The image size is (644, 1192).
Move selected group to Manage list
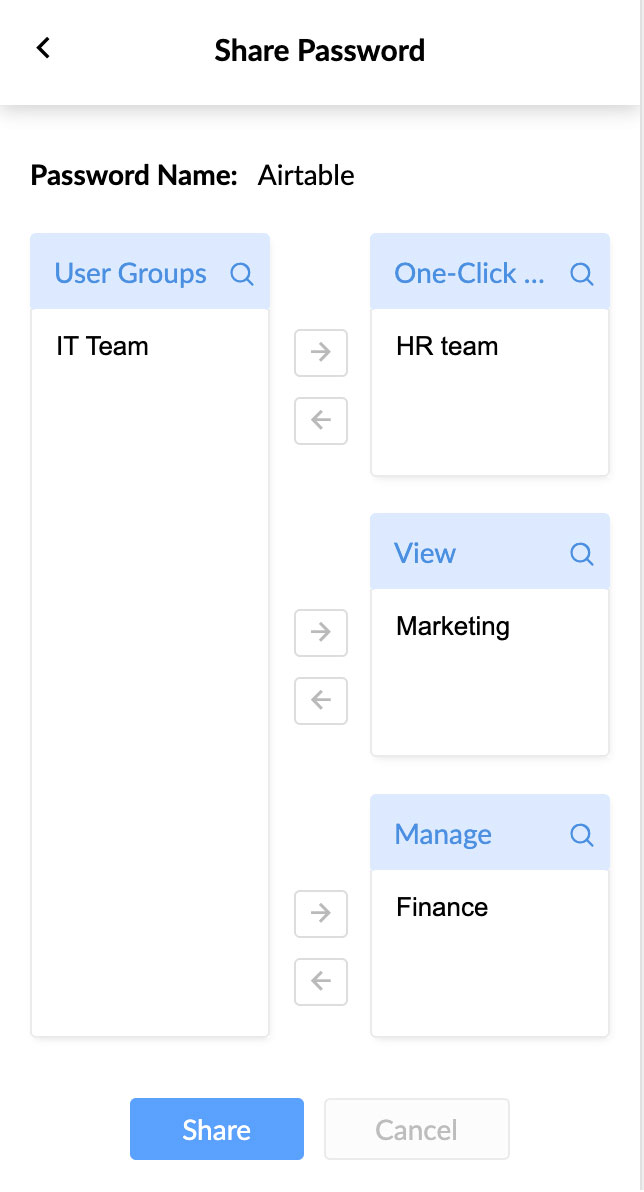tap(321, 914)
